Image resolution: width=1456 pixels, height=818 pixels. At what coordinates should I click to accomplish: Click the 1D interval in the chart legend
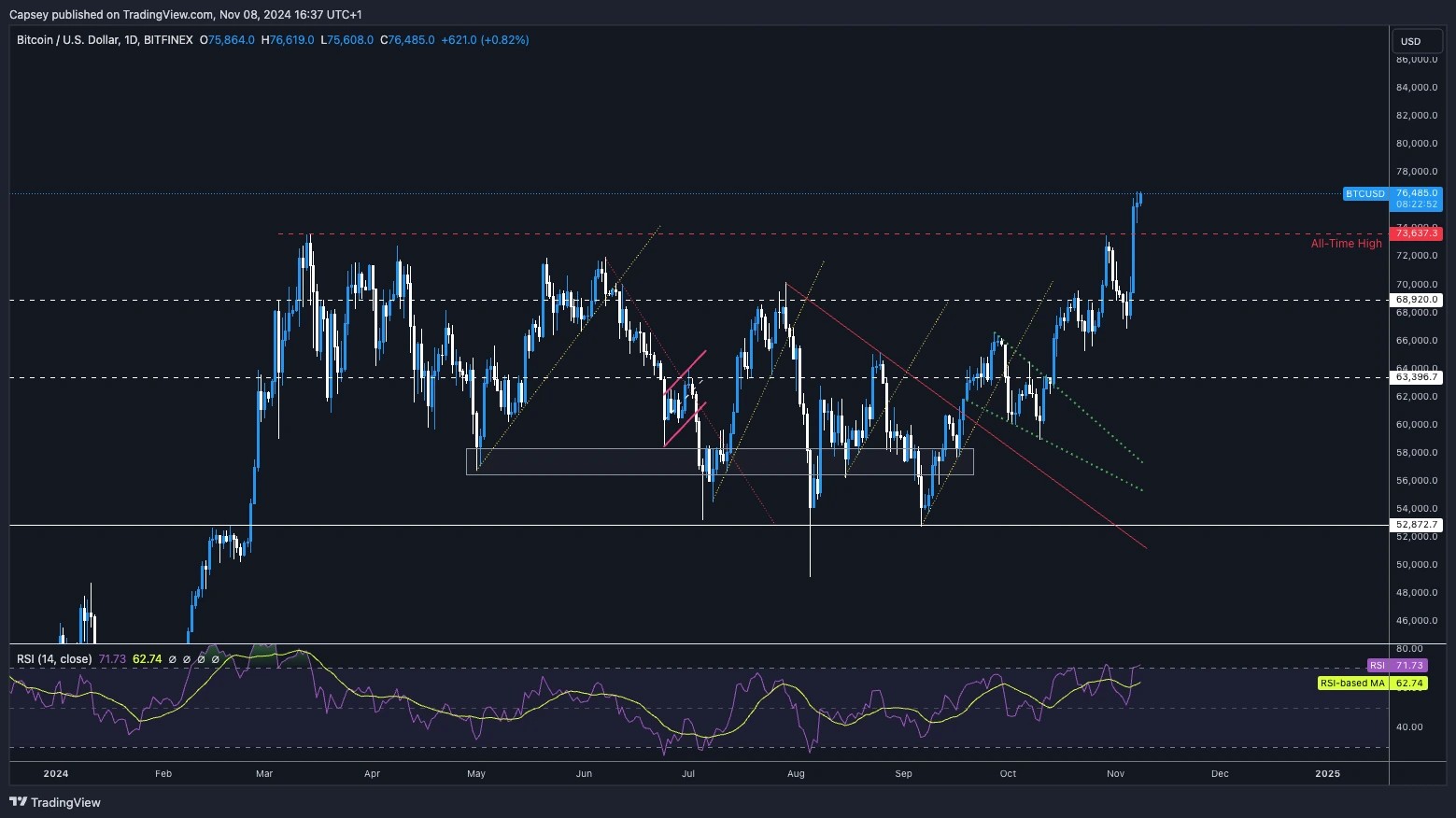click(133, 40)
